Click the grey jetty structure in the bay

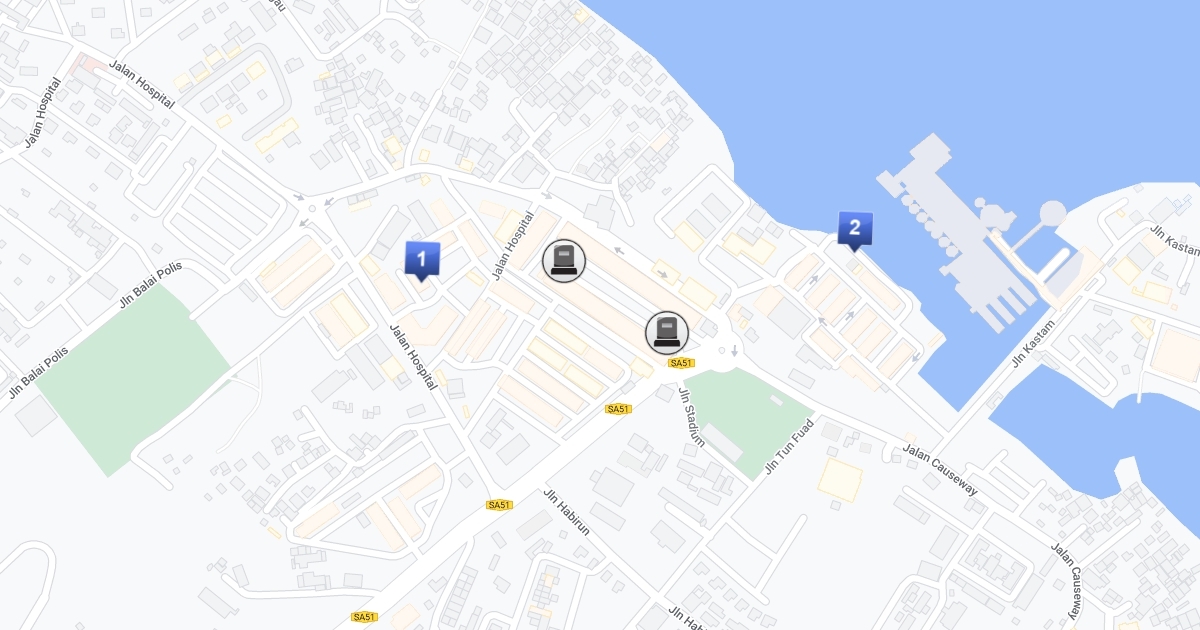tap(955, 235)
